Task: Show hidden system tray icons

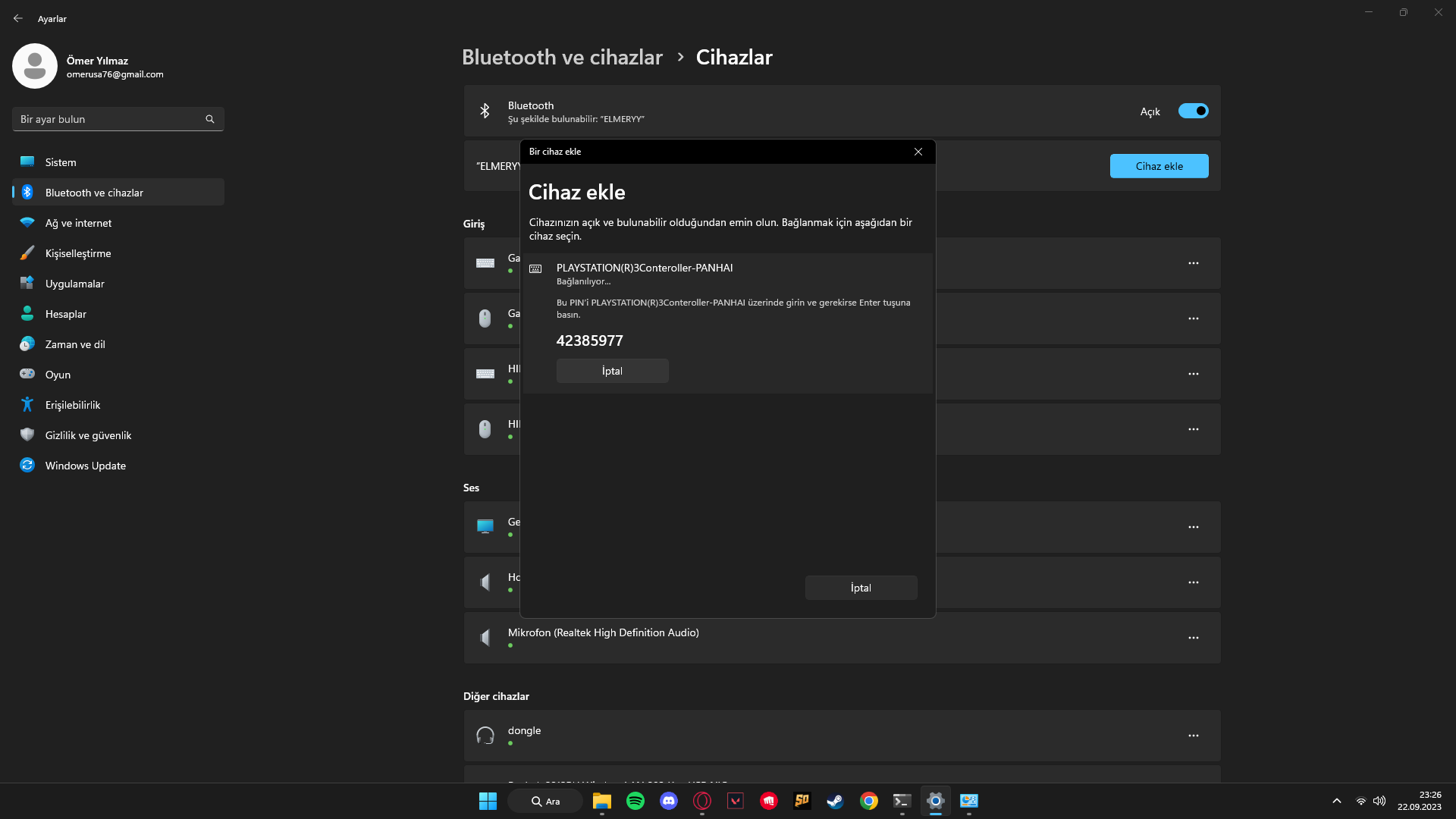Action: 1336,801
